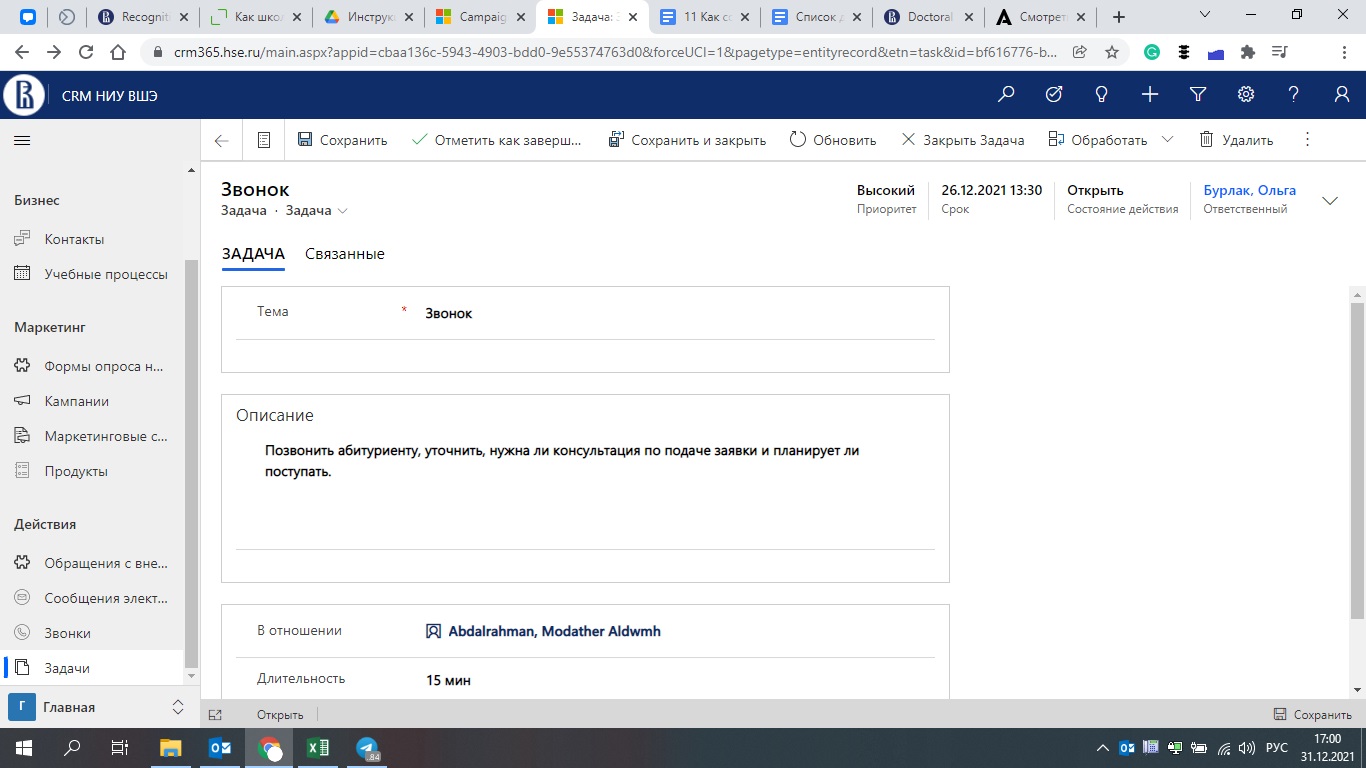The height and width of the screenshot is (768, 1366).
Task: Click Закрыть Задача
Action: (963, 140)
